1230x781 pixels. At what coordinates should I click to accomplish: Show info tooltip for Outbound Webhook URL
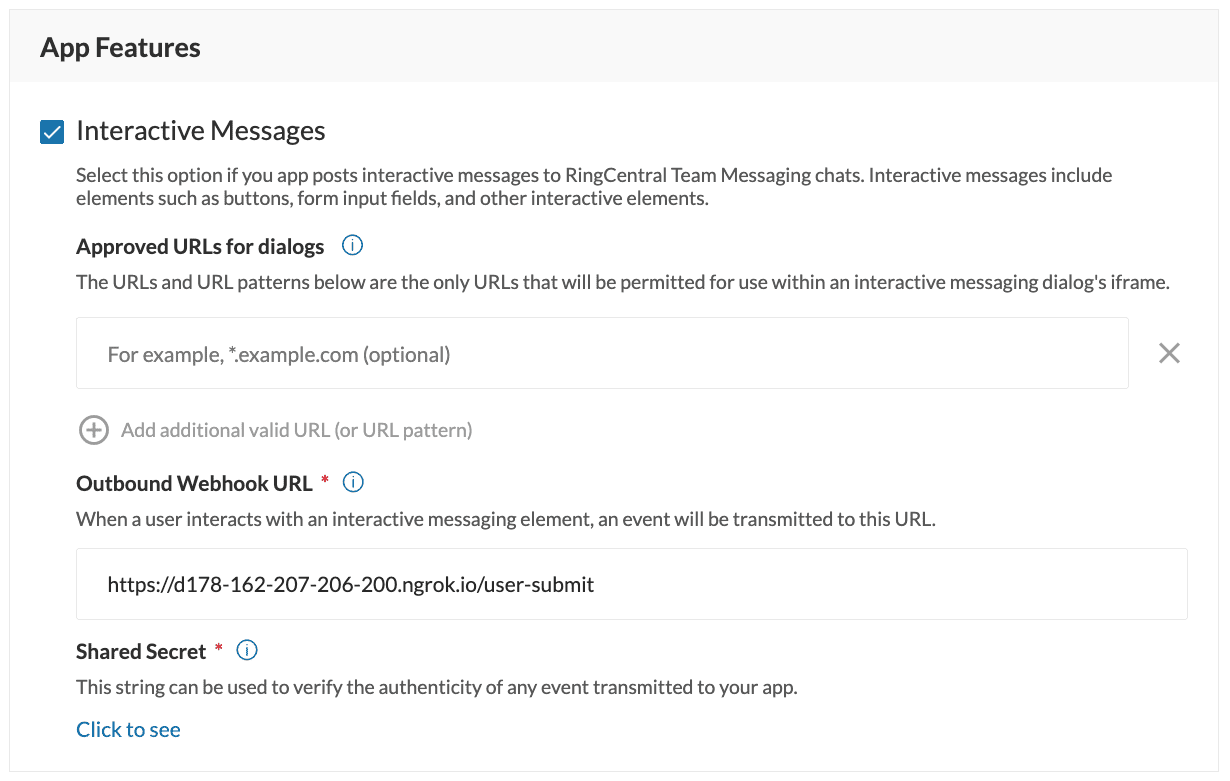(353, 483)
